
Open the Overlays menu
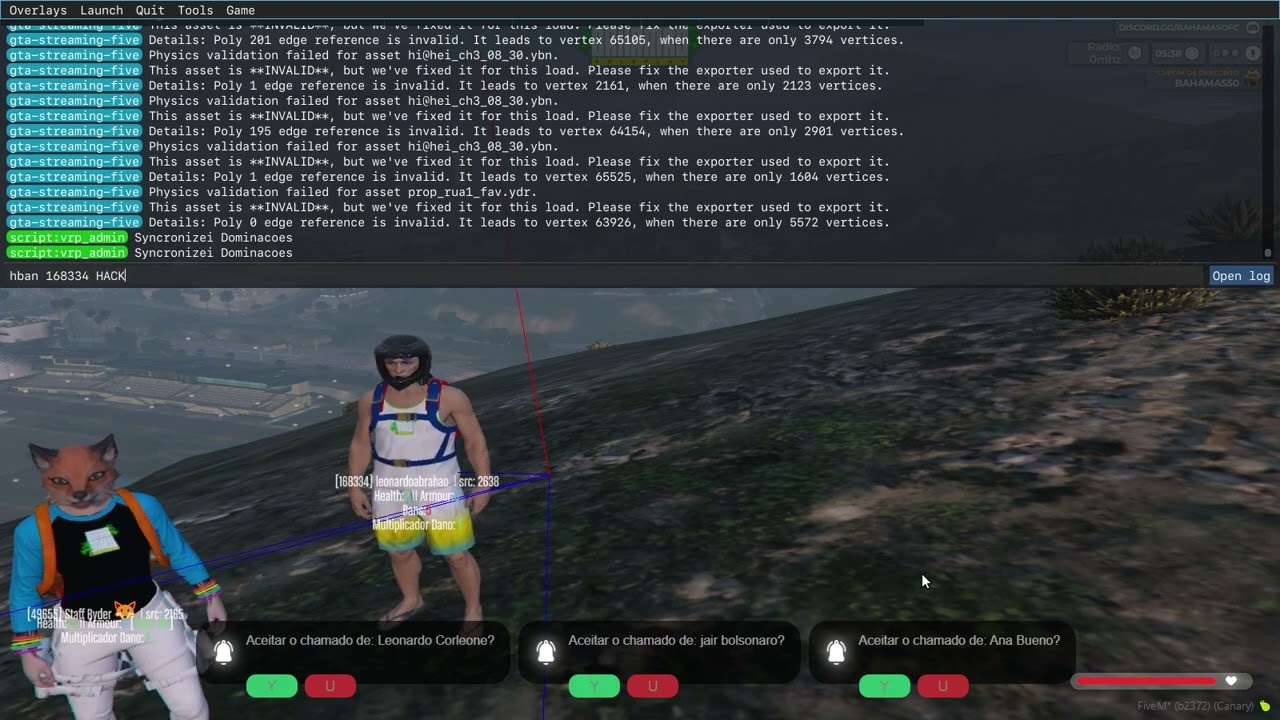38,10
